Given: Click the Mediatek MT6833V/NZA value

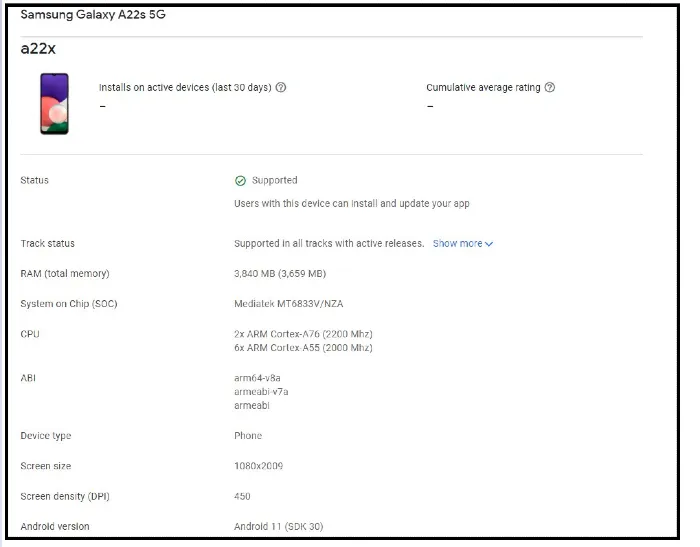Looking at the screenshot, I should (288, 304).
